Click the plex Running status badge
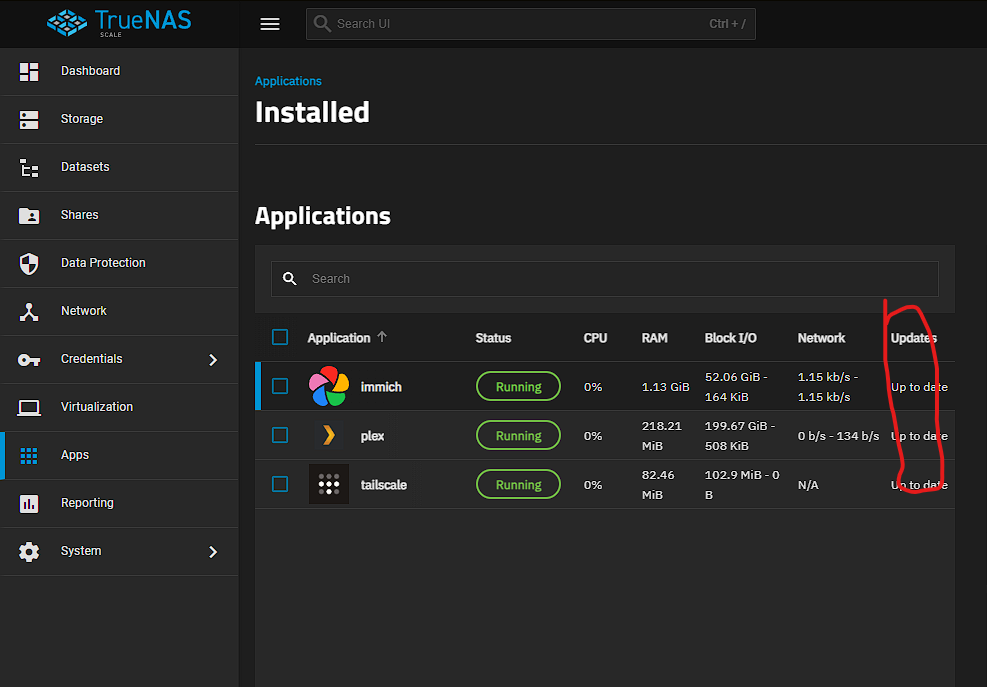The image size is (987, 687). [518, 435]
